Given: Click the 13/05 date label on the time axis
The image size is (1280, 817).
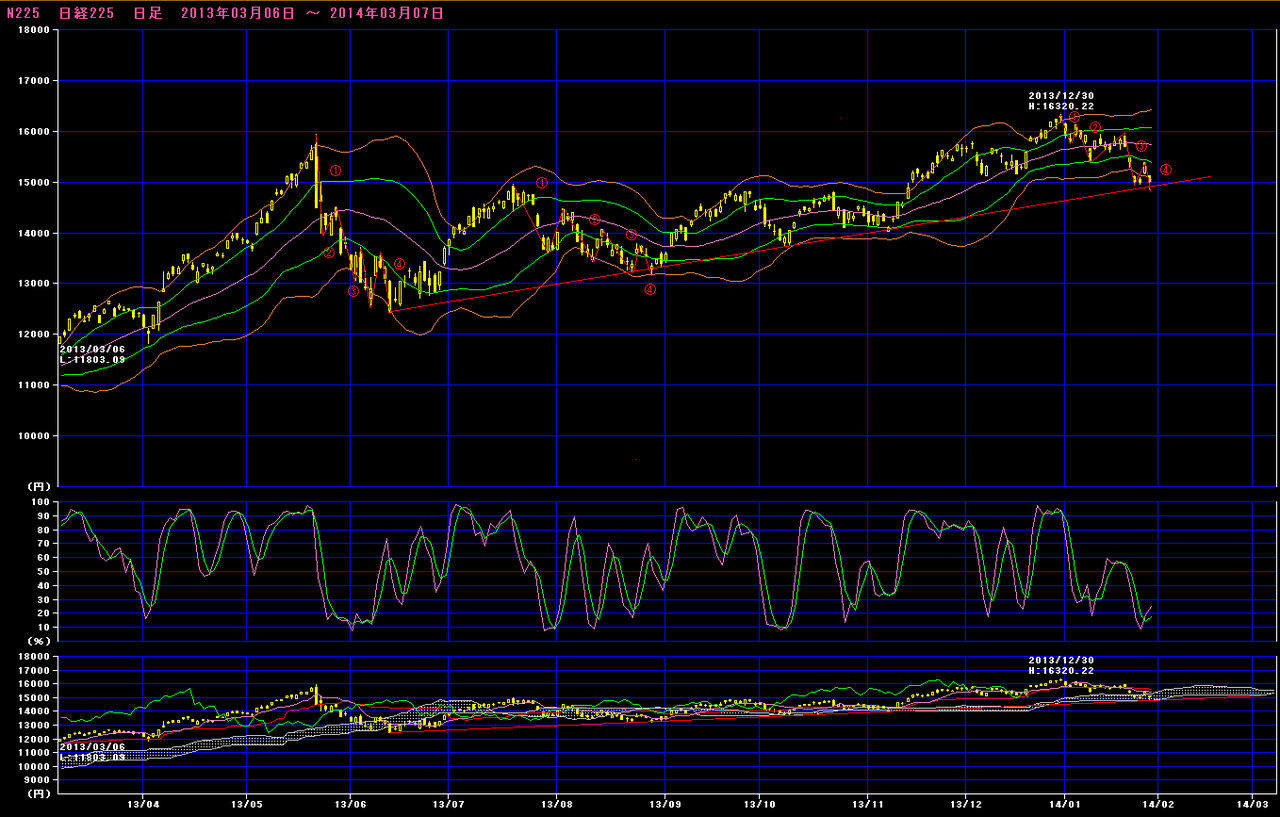Looking at the screenshot, I should click(246, 803).
